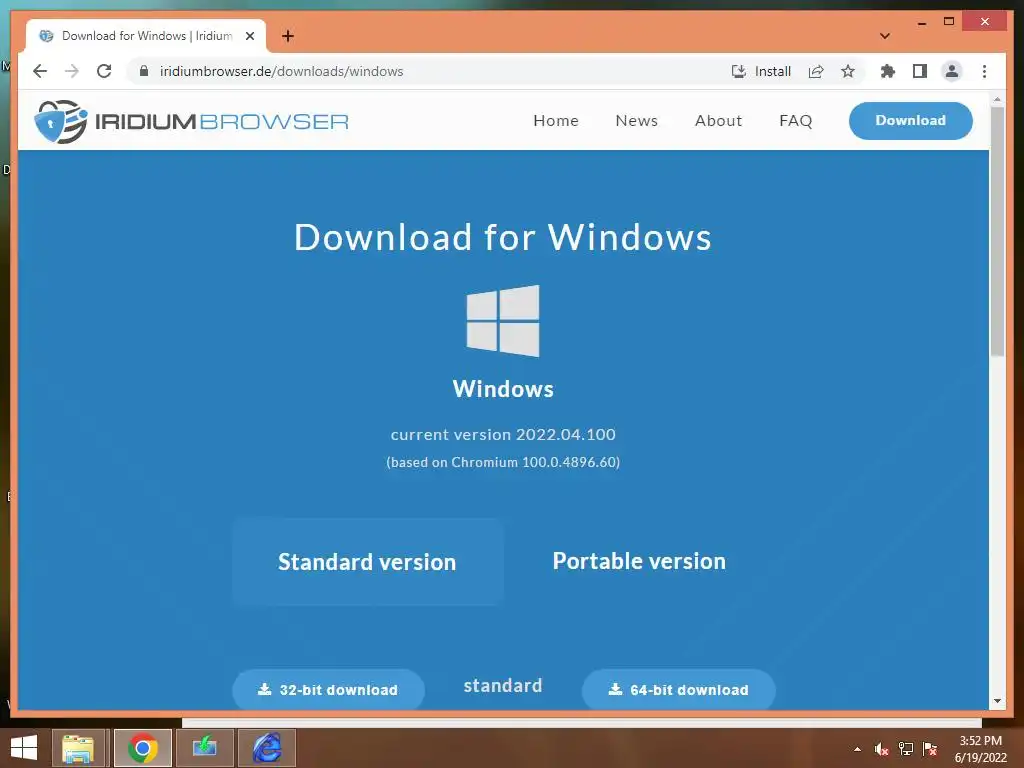Click the network tray icon
1024x768 pixels.
pyautogui.click(x=905, y=749)
